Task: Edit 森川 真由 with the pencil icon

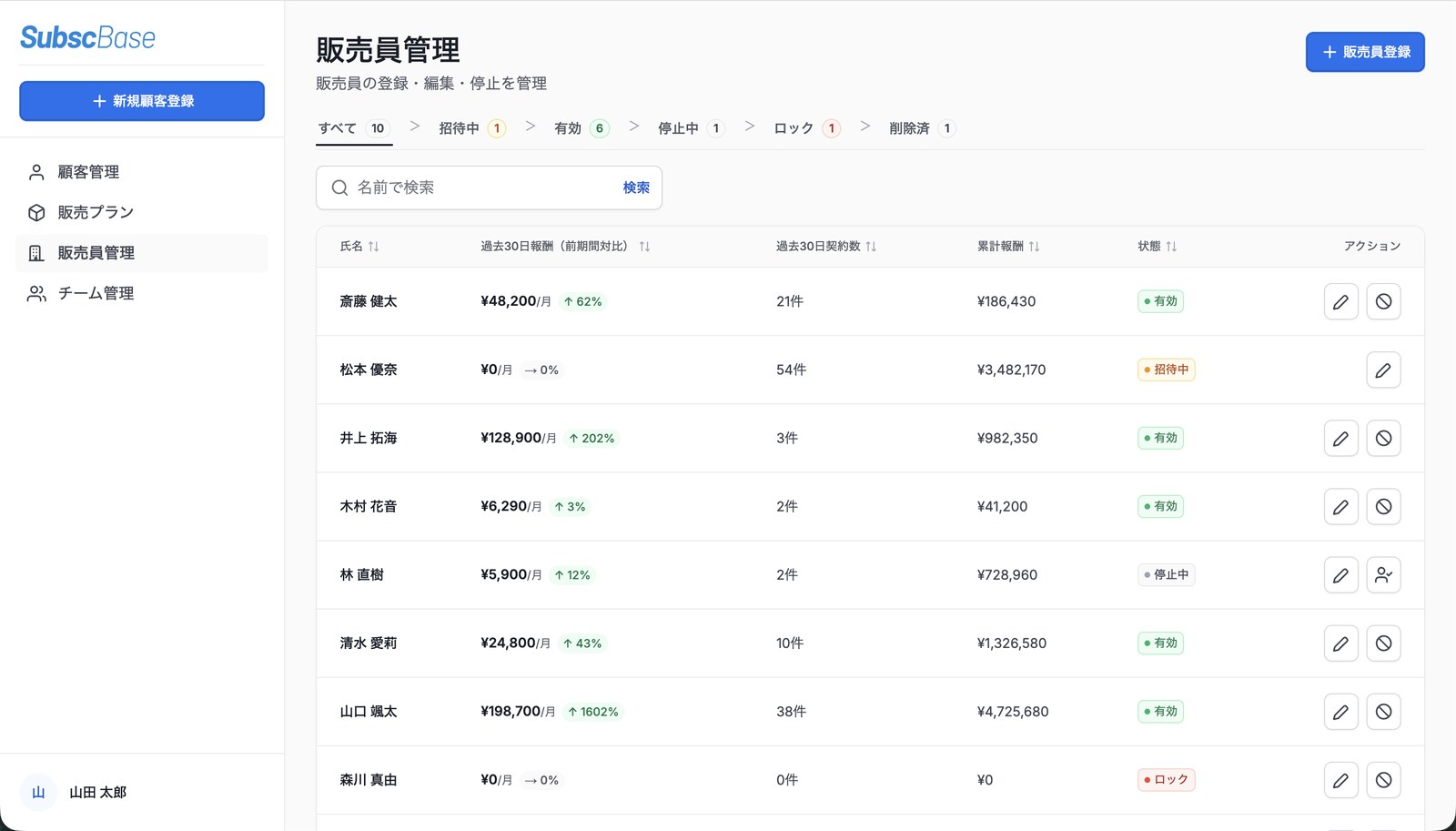Action: (1340, 779)
